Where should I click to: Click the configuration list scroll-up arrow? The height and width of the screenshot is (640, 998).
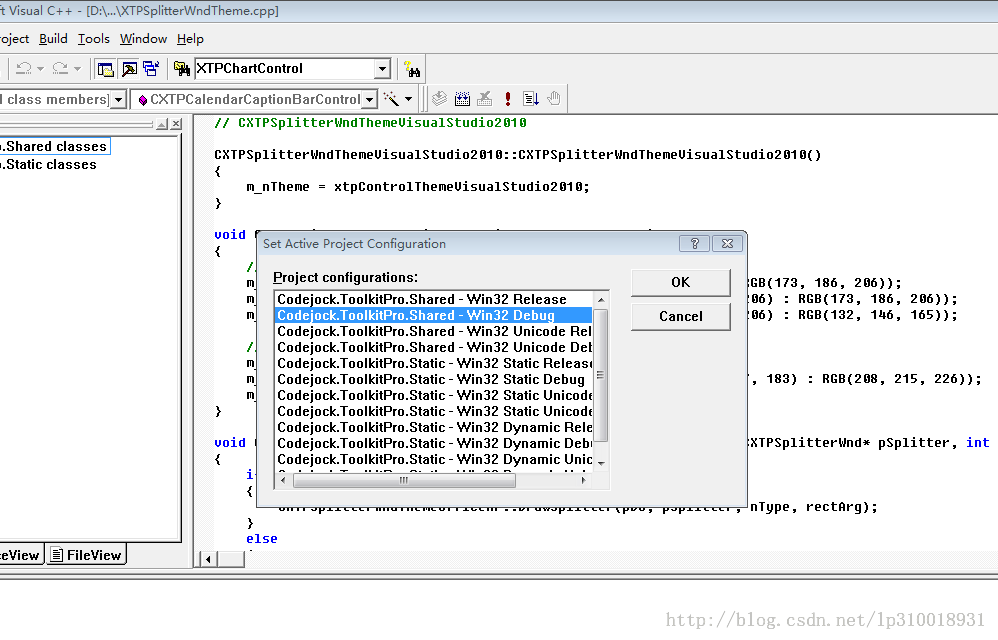tap(601, 300)
